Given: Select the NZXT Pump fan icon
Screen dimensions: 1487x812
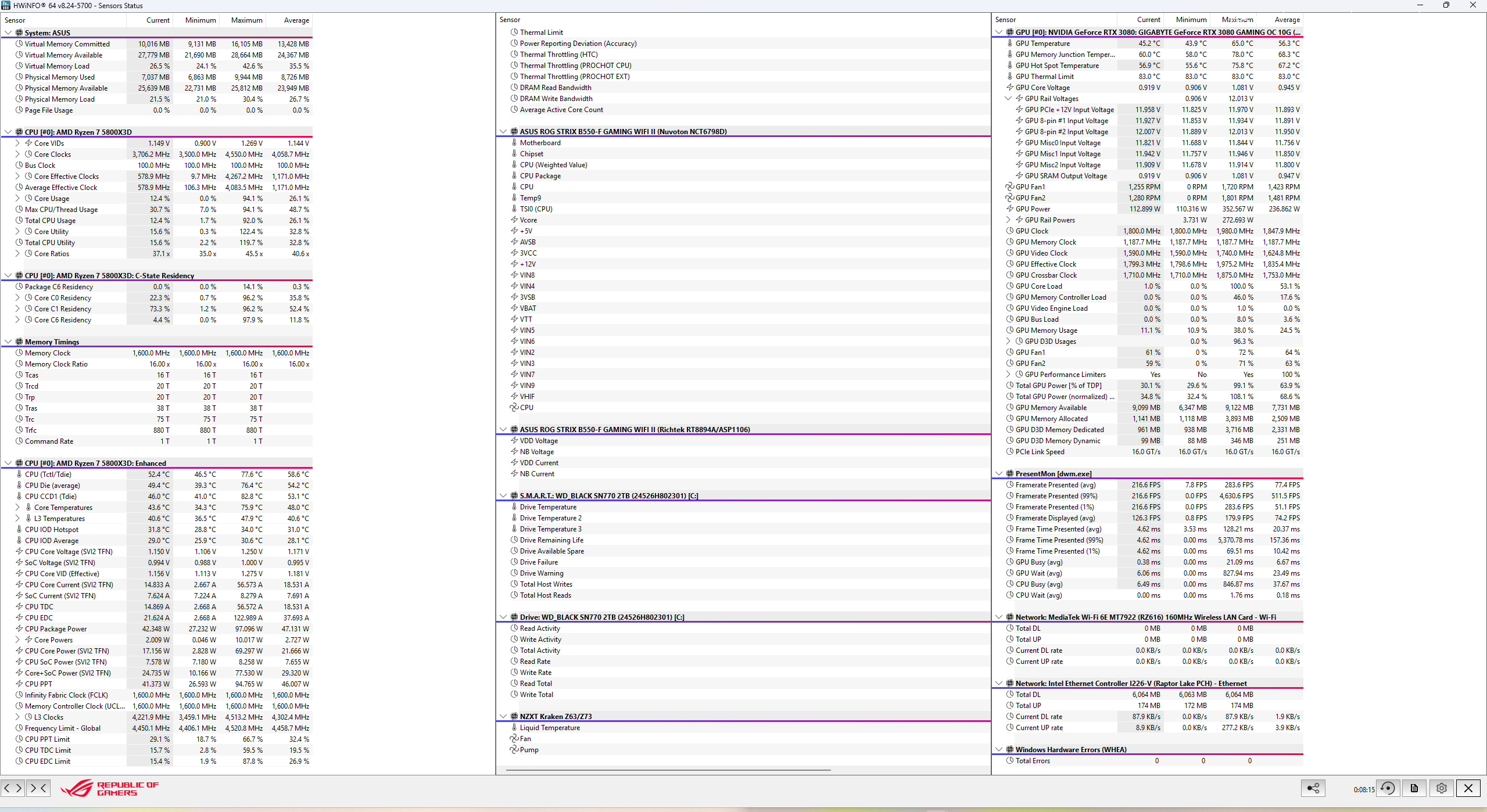Looking at the screenshot, I should (514, 750).
